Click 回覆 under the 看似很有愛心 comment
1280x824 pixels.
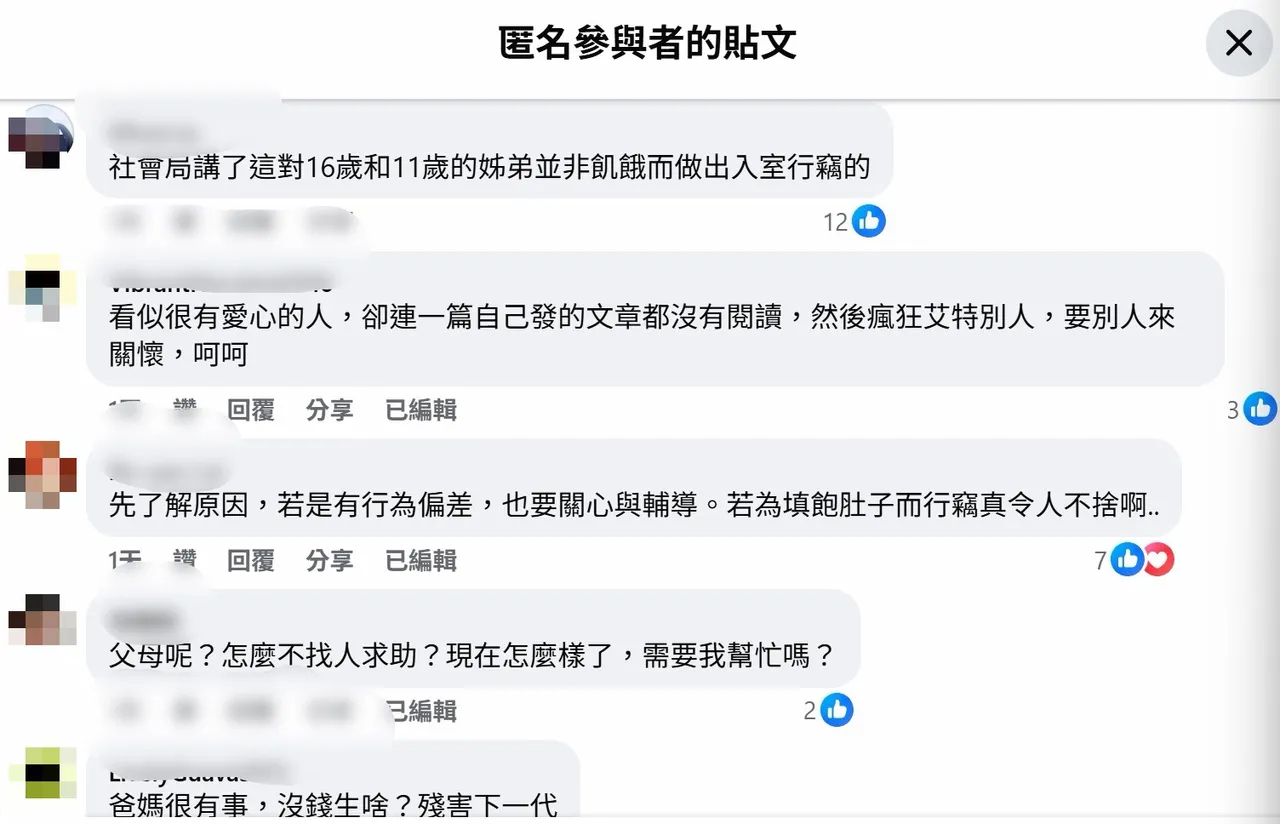[251, 409]
